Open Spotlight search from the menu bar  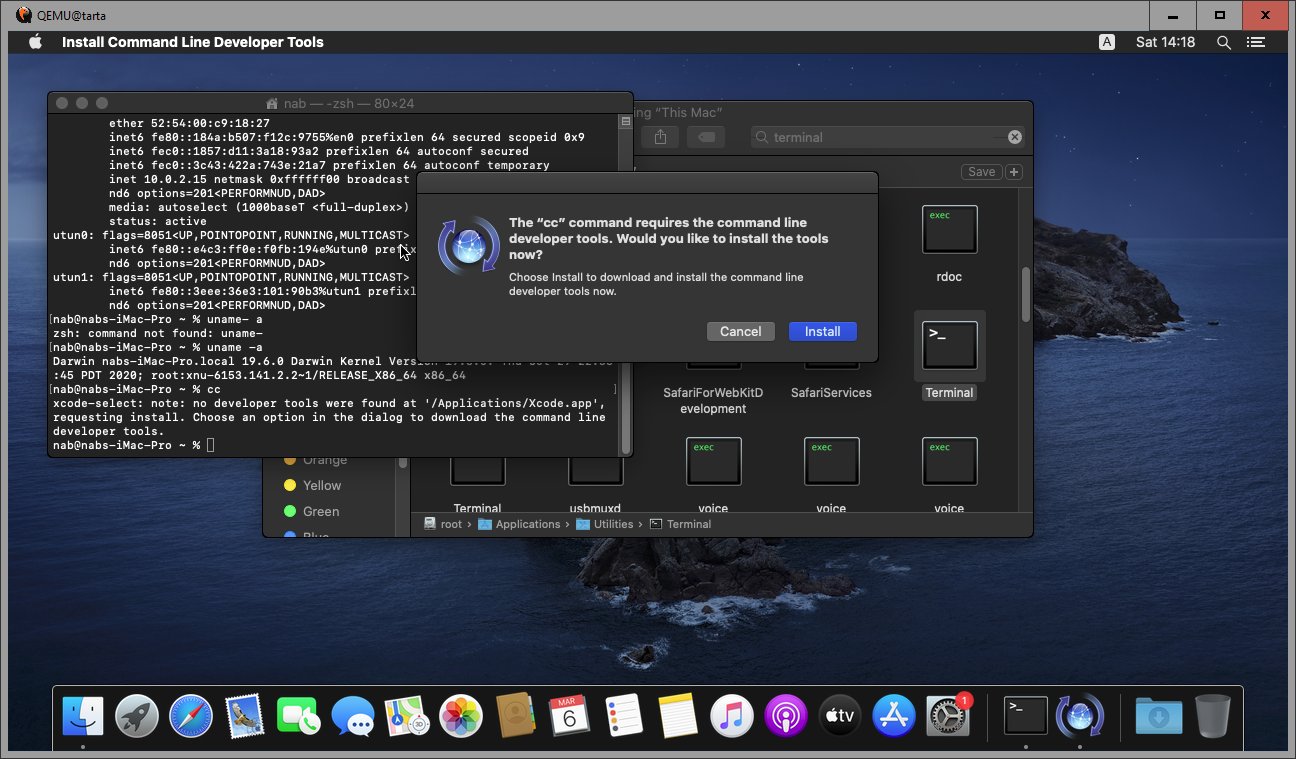pos(1223,42)
